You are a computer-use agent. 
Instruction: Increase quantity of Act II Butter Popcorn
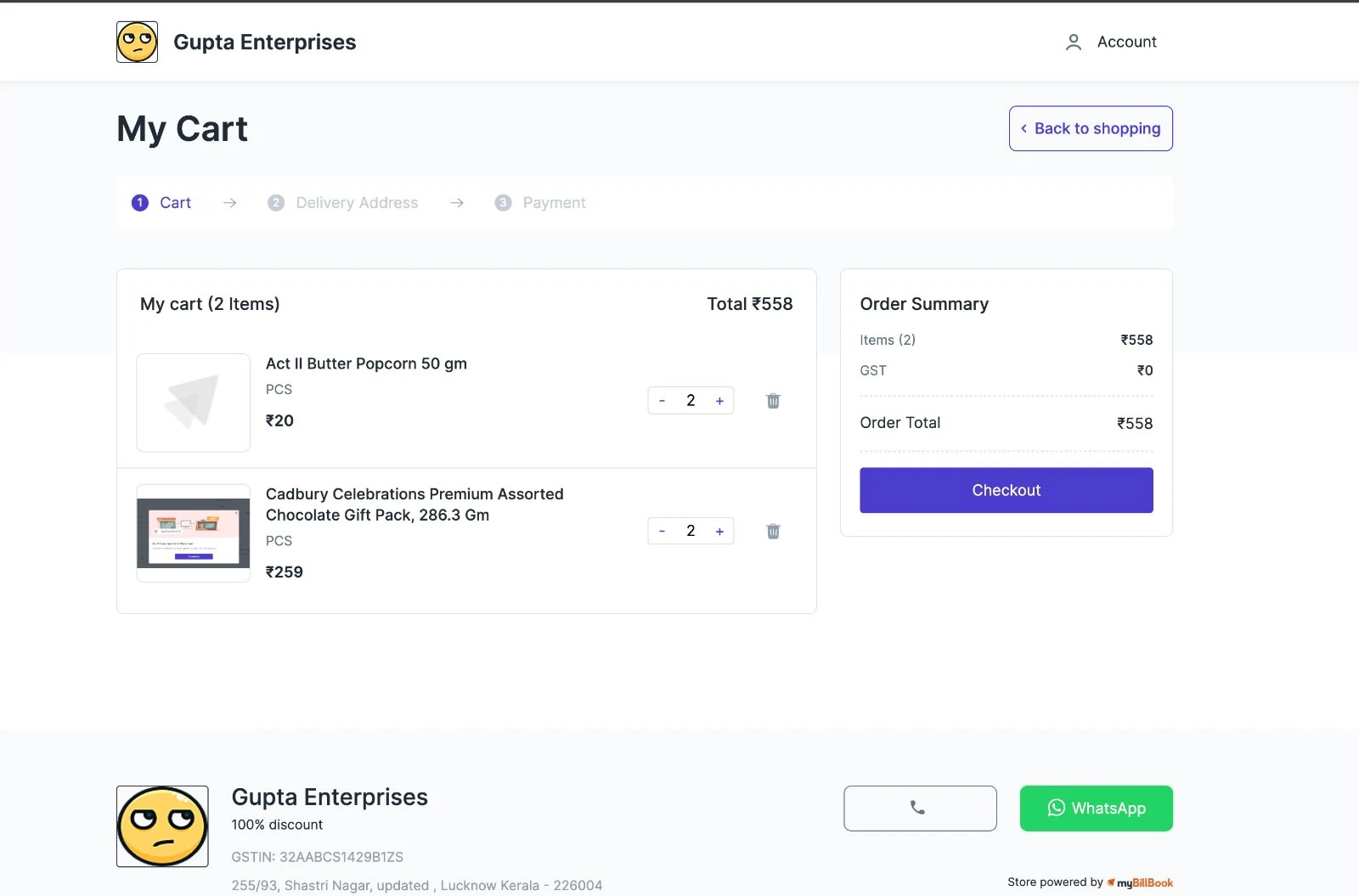(719, 401)
